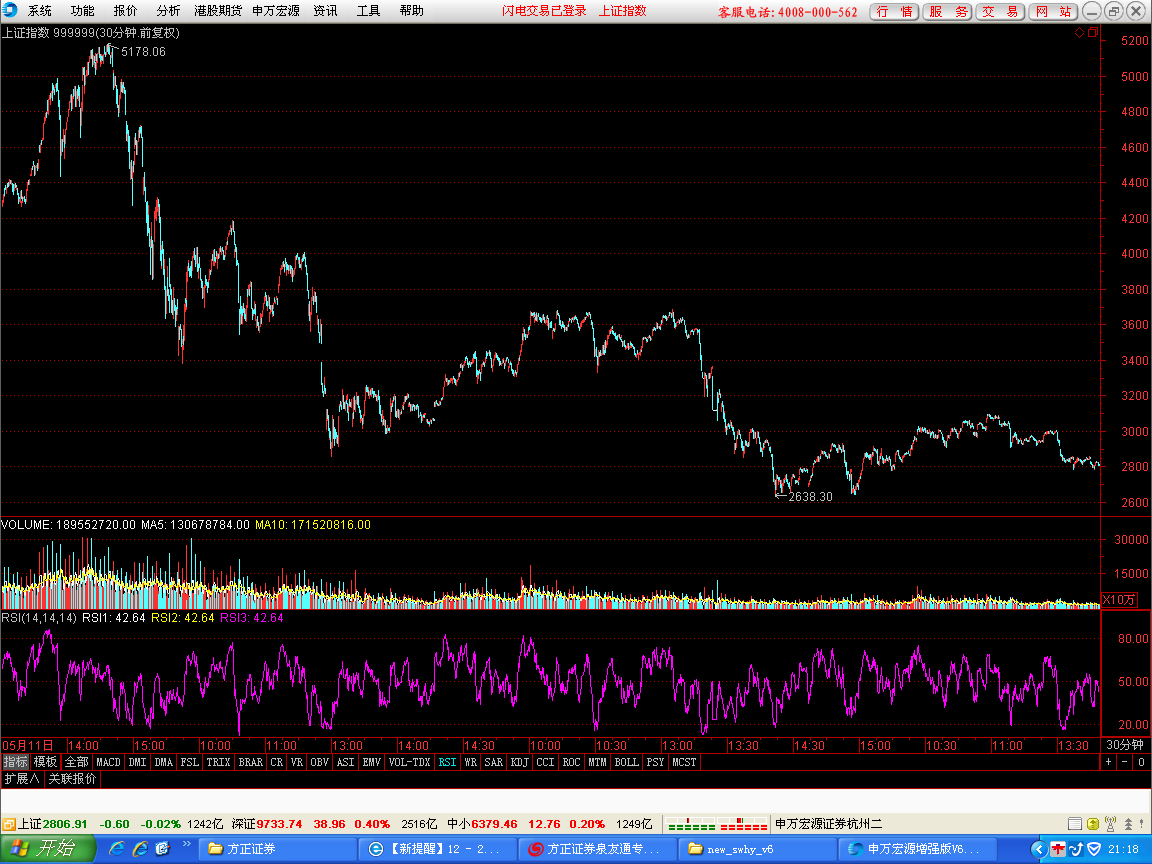Image resolution: width=1152 pixels, height=864 pixels.
Task: Open the 港股期货 menu
Action: [x=217, y=10]
